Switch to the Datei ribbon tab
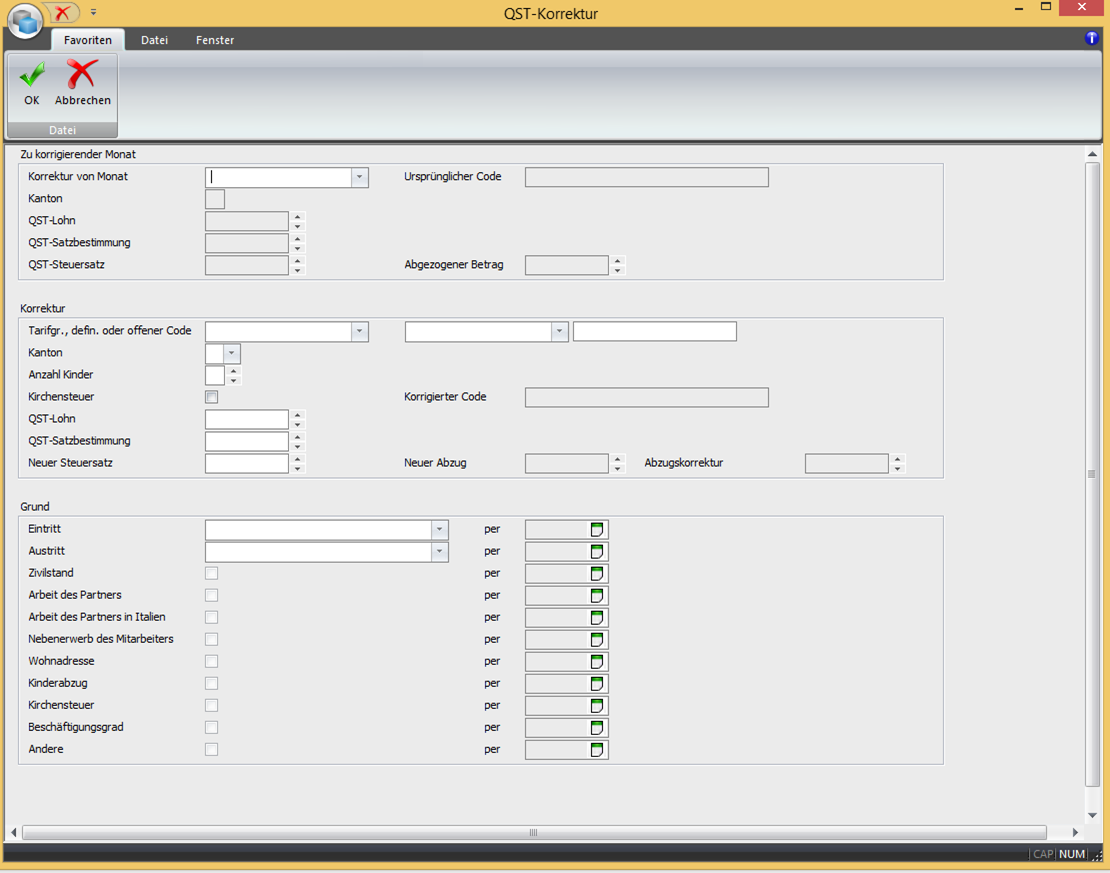Screen dimensions: 1110x873 point(154,40)
